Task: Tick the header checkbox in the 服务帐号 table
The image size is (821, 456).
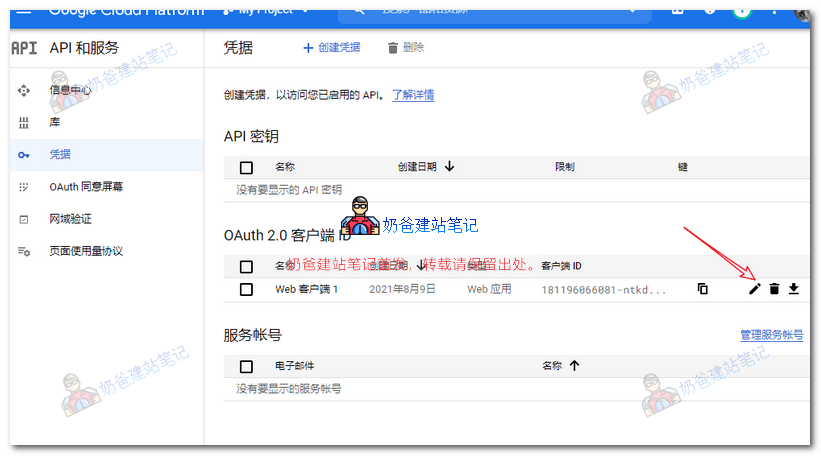Action: 246,366
